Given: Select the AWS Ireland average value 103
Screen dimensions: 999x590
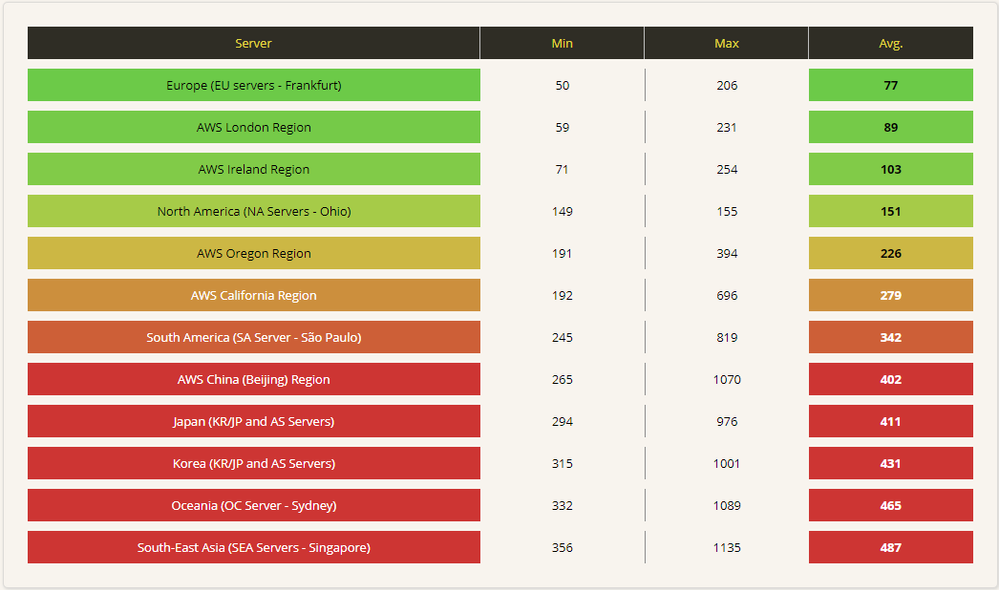Looking at the screenshot, I should click(891, 169).
